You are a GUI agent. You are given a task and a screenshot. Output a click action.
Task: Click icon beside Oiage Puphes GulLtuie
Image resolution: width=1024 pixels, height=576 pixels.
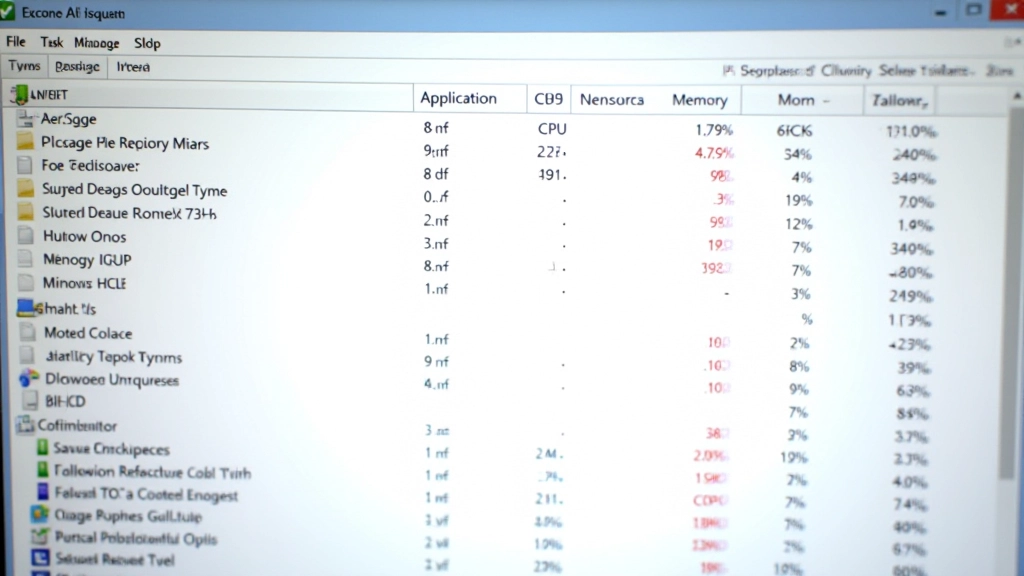pos(40,515)
